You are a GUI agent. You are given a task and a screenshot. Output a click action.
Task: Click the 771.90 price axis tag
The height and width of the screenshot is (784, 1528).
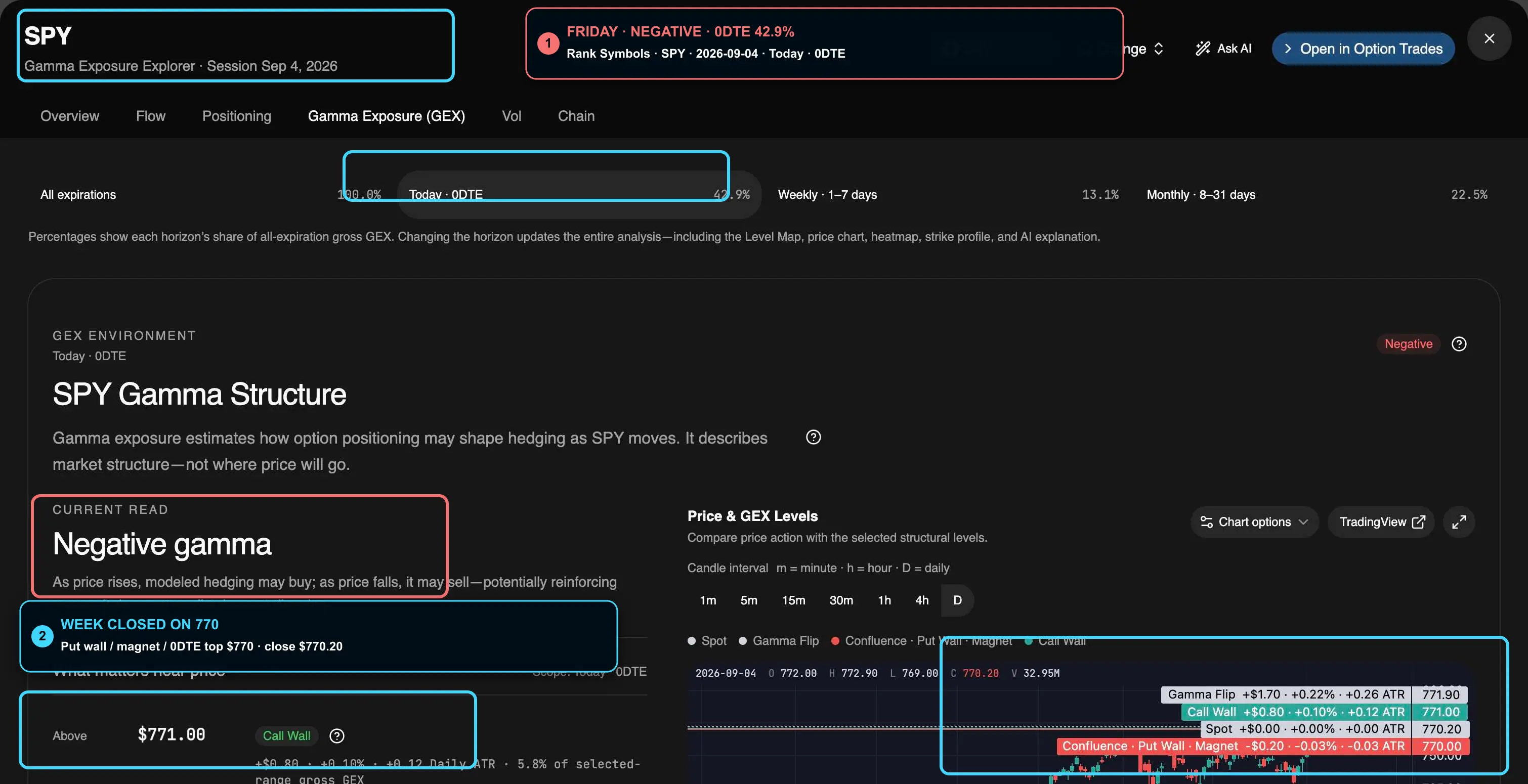1440,694
